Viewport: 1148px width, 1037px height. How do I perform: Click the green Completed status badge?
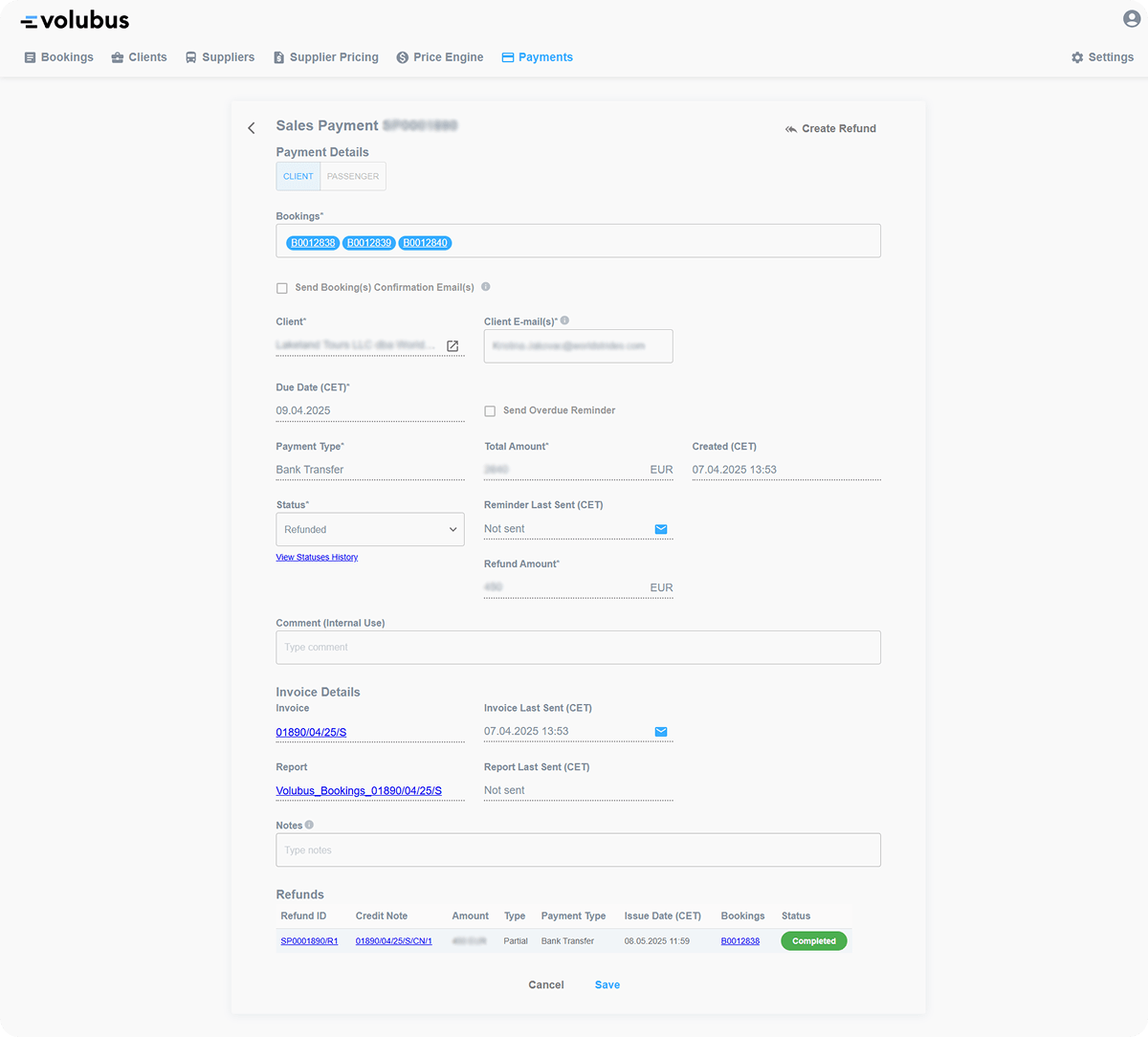coord(813,941)
